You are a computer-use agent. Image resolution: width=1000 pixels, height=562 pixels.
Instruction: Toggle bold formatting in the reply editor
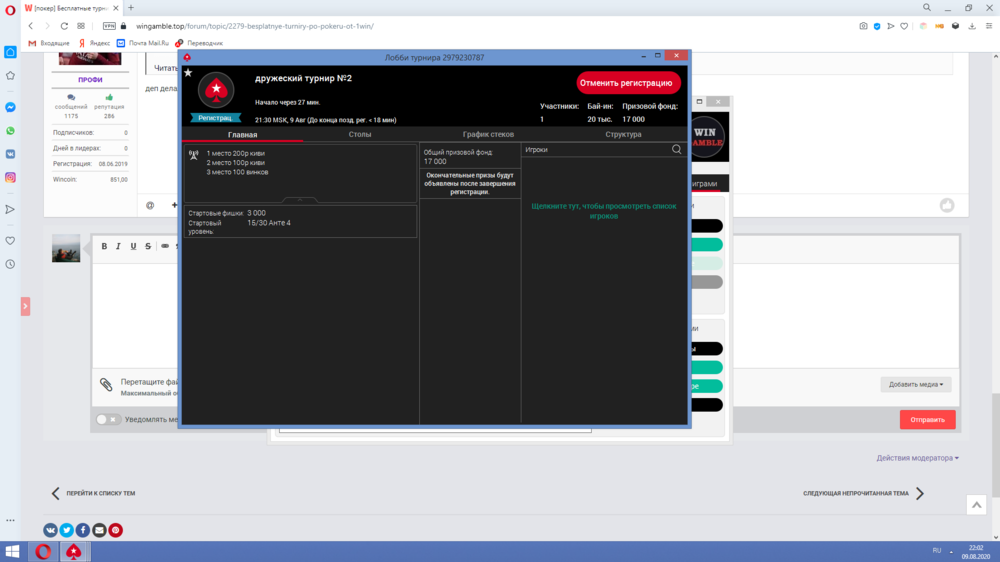pos(103,246)
